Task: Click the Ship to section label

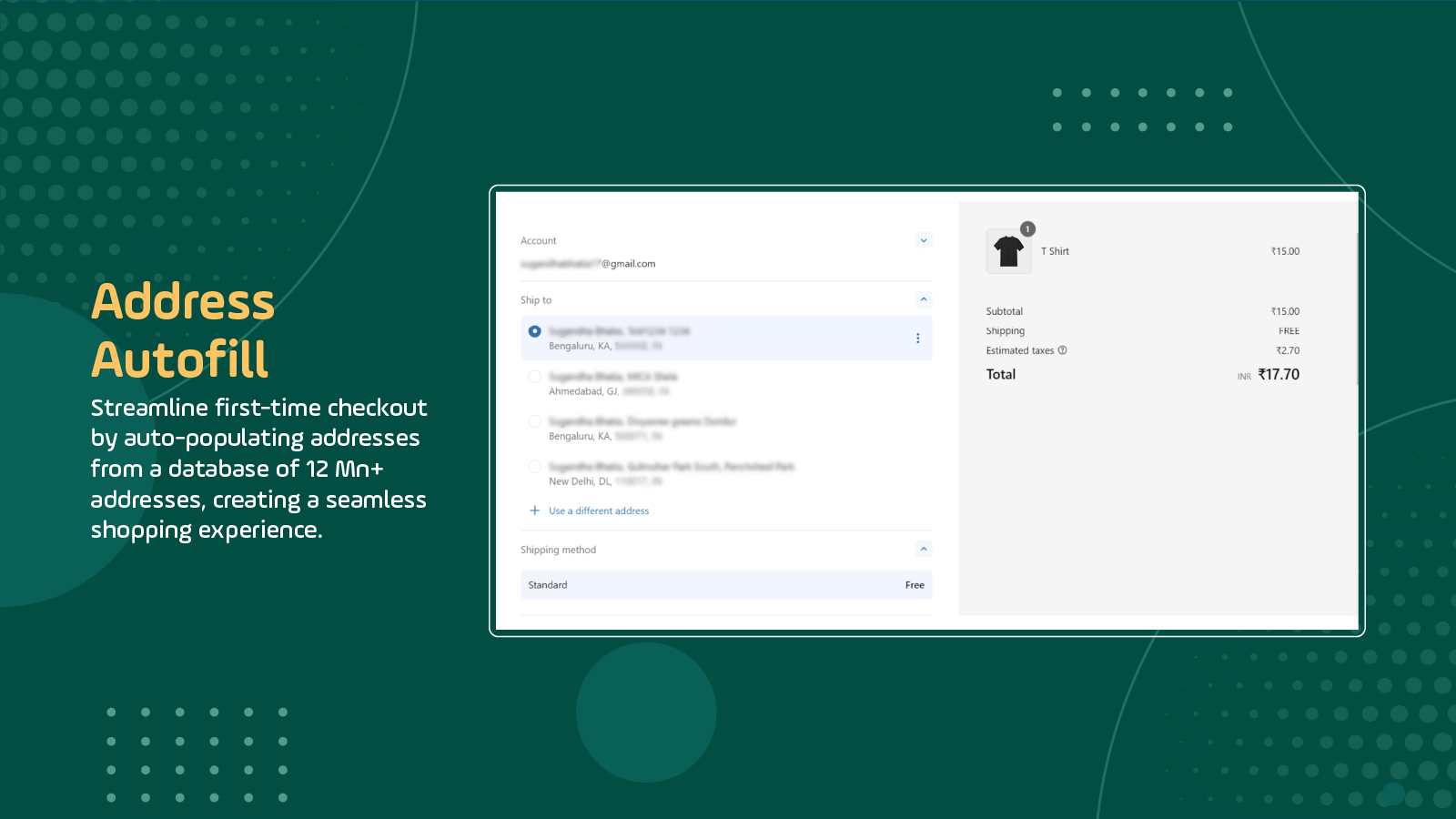Action: tap(536, 300)
